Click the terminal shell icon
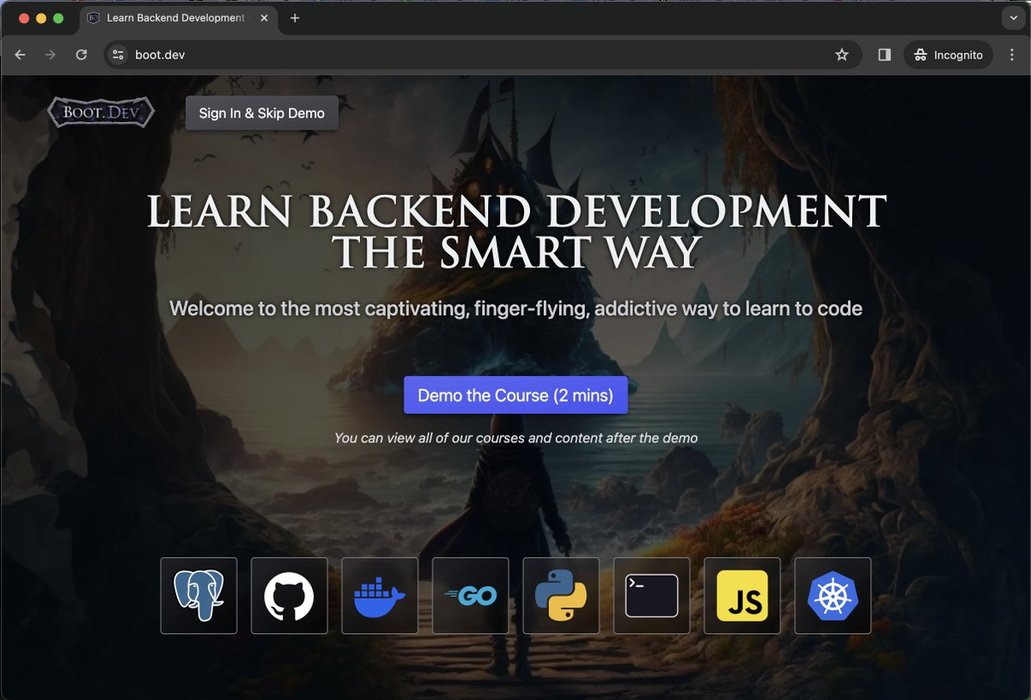 (652, 595)
